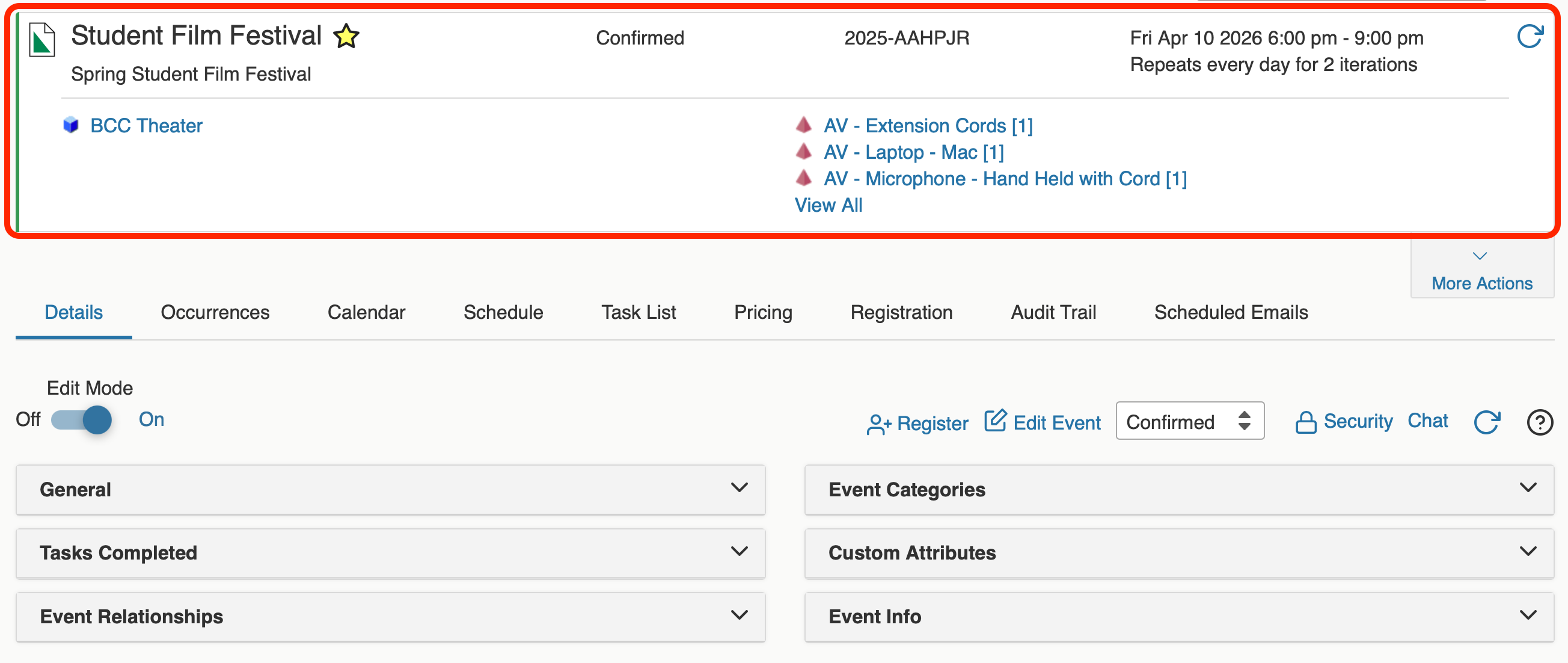Click the Register button
1568x663 pixels.
(x=917, y=424)
